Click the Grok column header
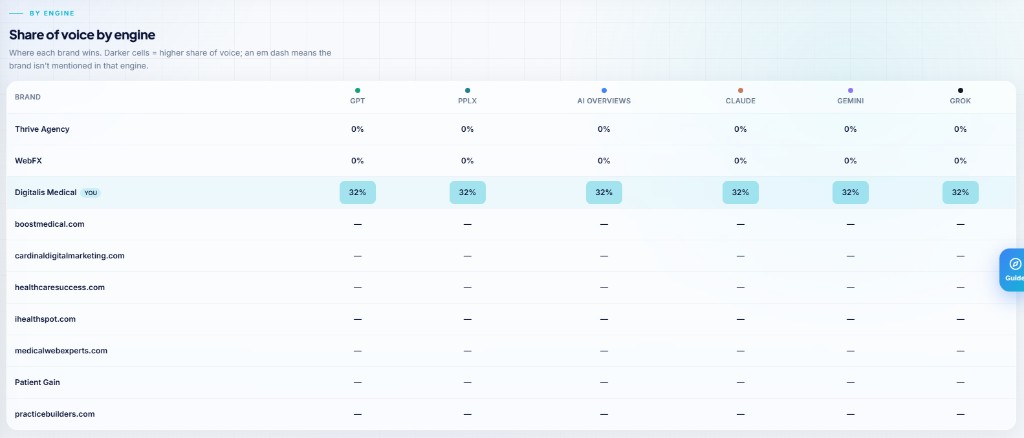Screen dimensions: 1024x438 (x=960, y=101)
